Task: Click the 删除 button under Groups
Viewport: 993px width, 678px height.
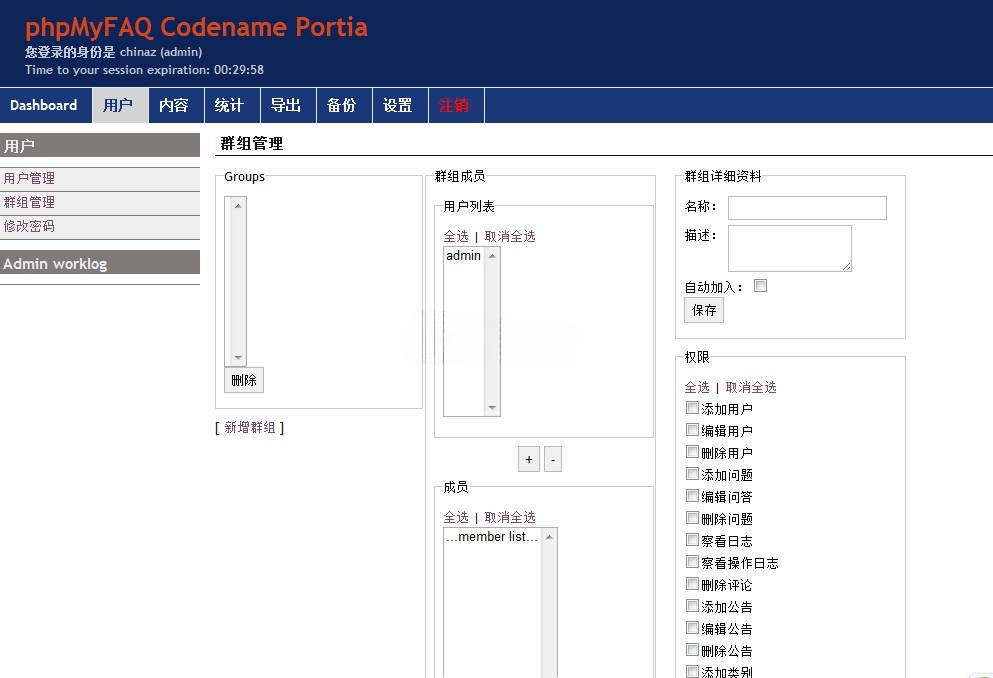Action: [x=243, y=380]
